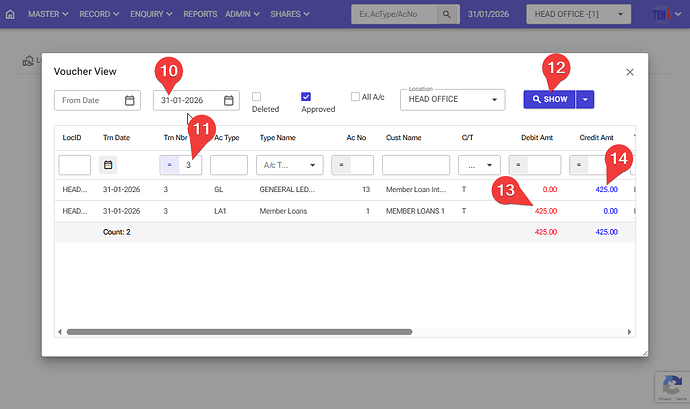Open the From Date calendar picker
The image size is (690, 409).
pyautogui.click(x=130, y=100)
